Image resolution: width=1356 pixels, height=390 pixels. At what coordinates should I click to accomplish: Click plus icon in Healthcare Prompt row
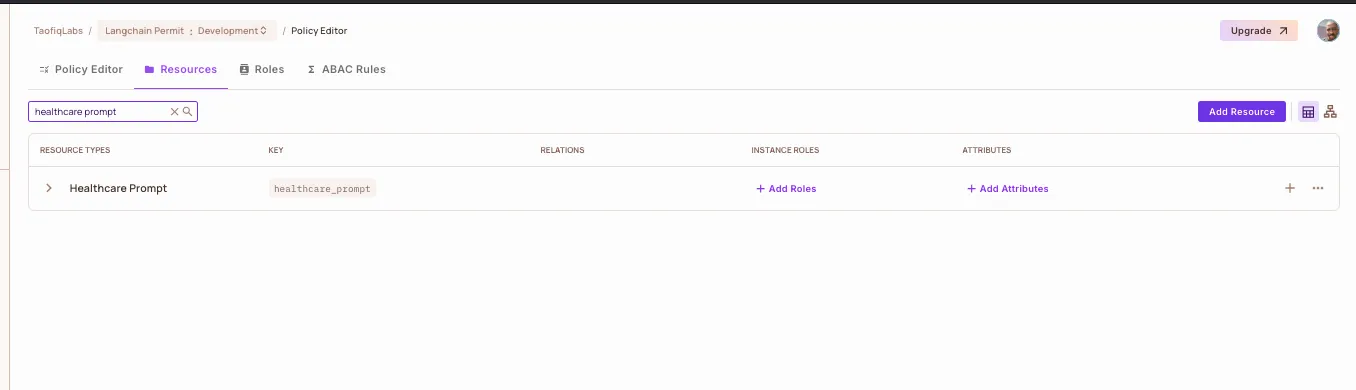[x=1290, y=188]
